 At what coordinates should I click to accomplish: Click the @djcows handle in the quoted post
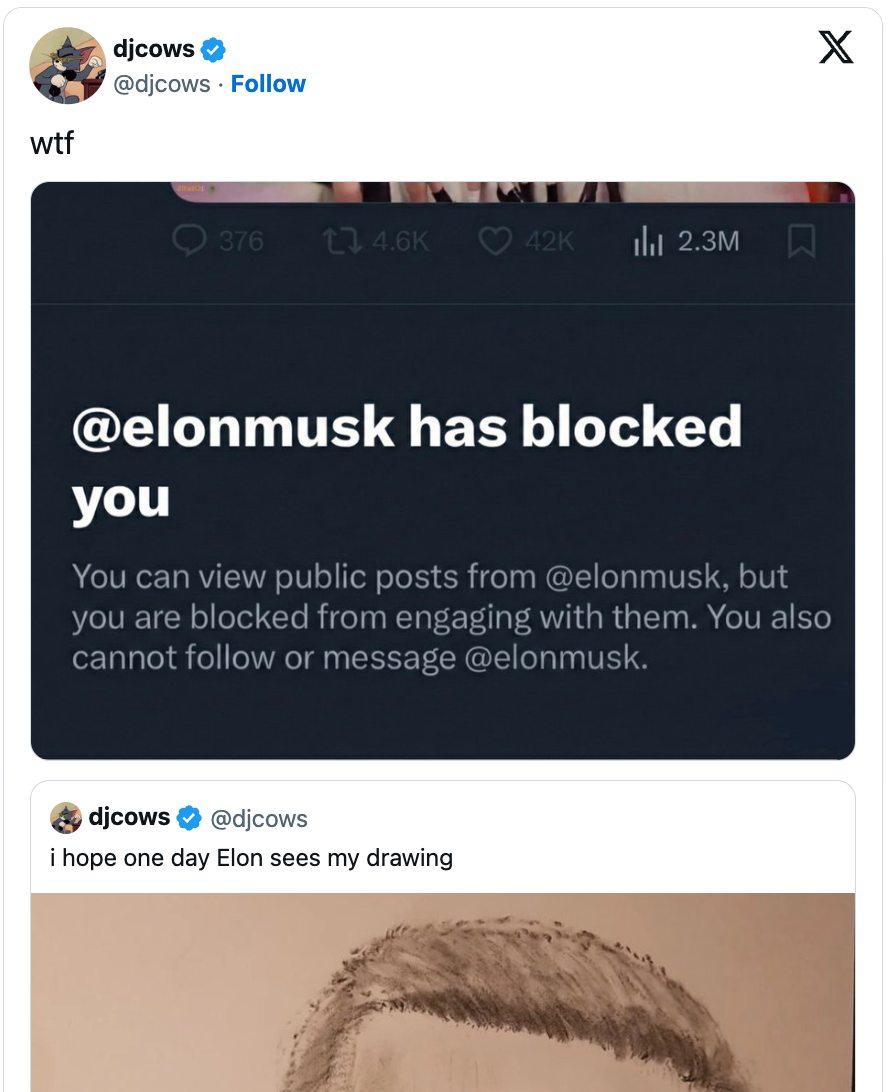click(259, 819)
